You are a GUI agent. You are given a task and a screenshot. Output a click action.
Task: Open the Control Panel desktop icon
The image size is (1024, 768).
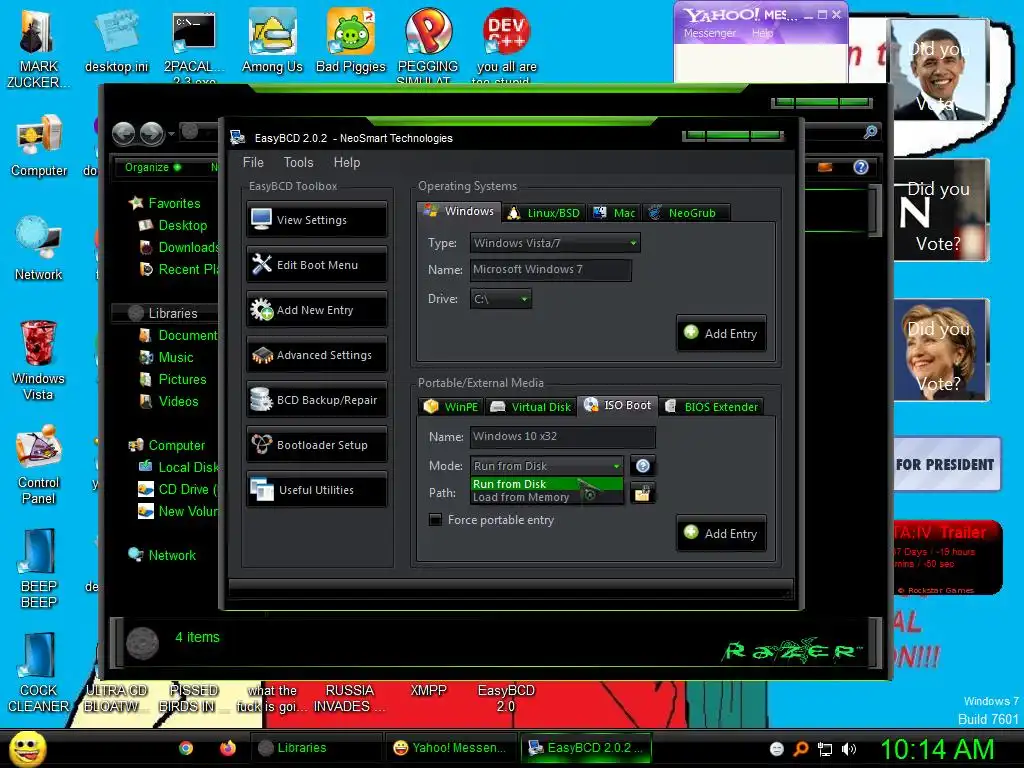[x=39, y=464]
